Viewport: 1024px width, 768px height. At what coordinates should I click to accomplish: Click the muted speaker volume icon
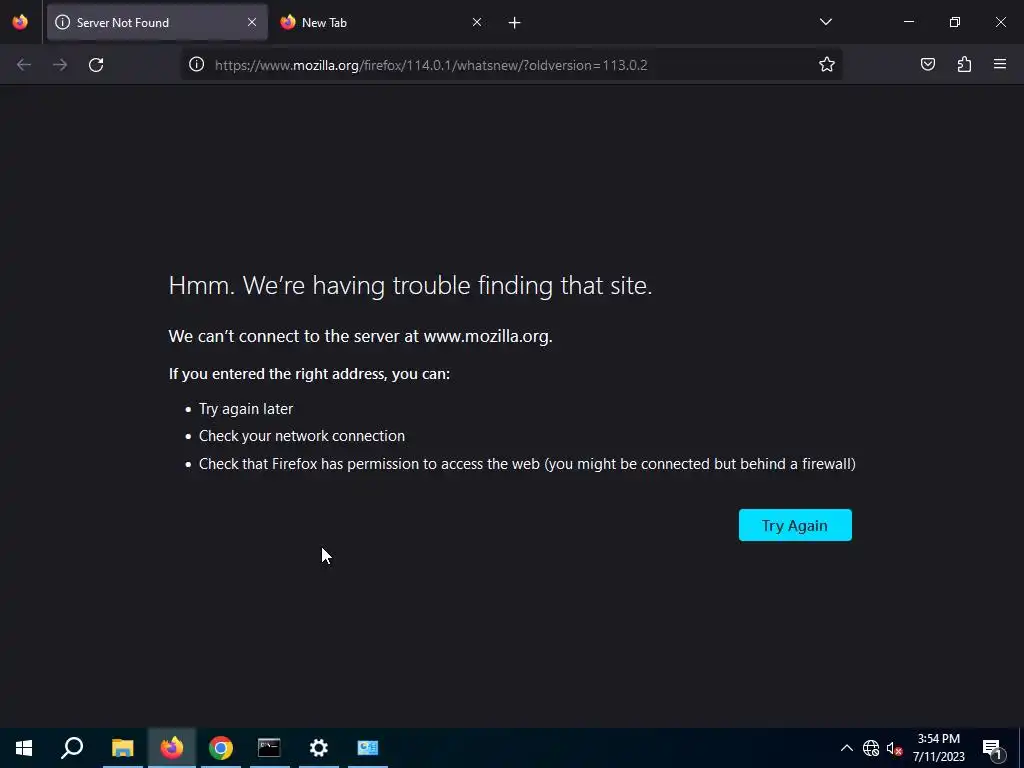[x=894, y=748]
